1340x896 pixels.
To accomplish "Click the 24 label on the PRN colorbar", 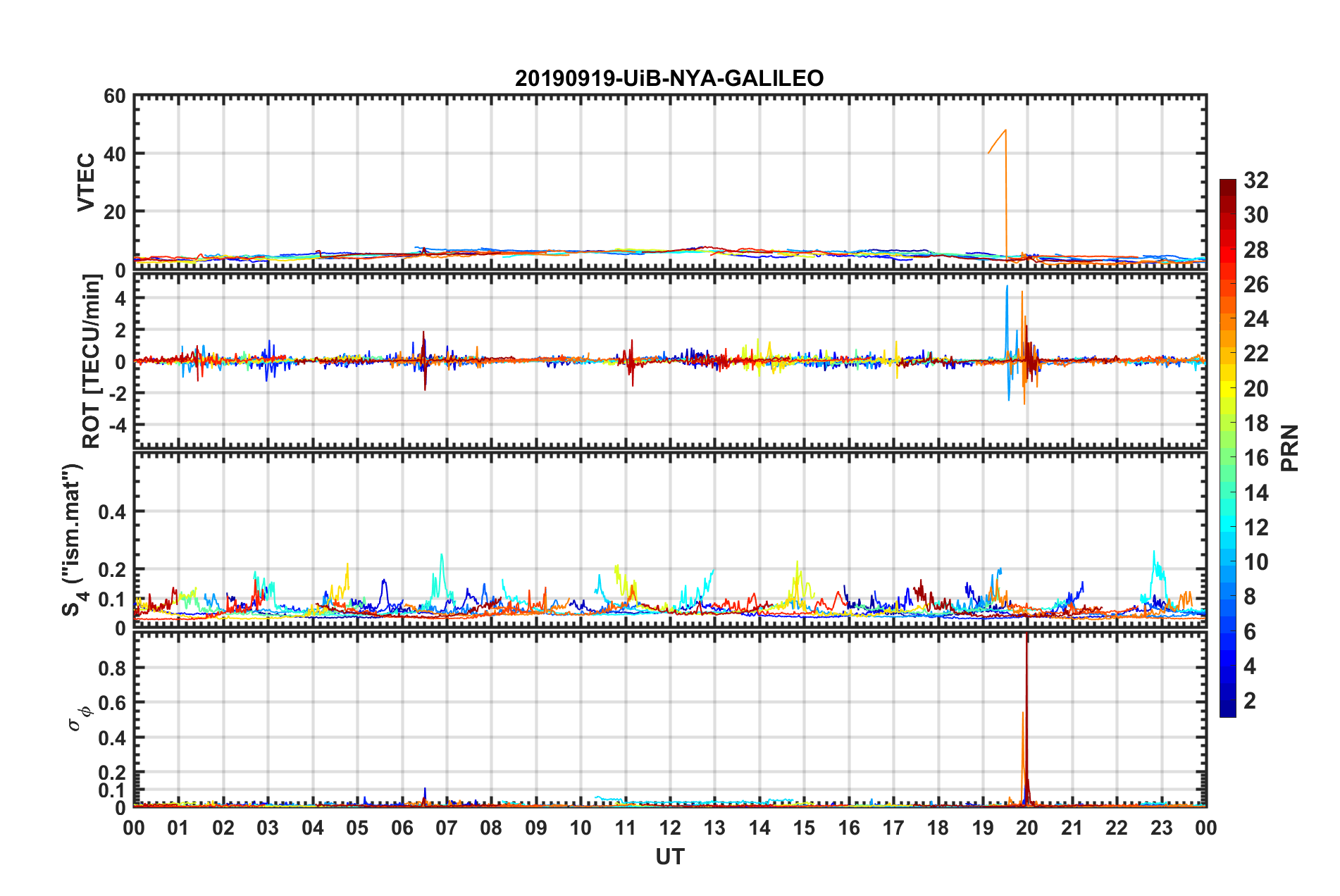I will [1256, 319].
